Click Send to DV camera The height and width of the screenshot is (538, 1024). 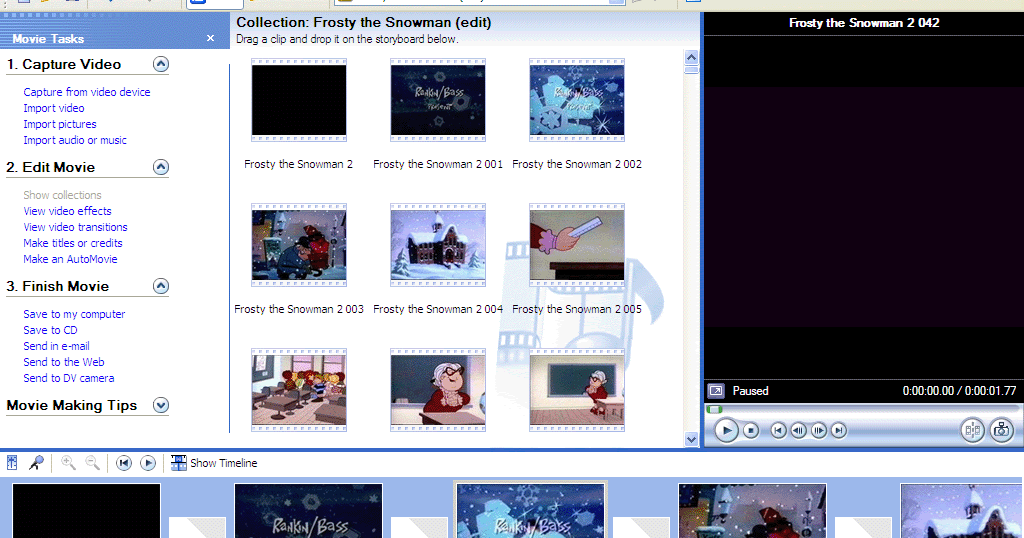69,378
